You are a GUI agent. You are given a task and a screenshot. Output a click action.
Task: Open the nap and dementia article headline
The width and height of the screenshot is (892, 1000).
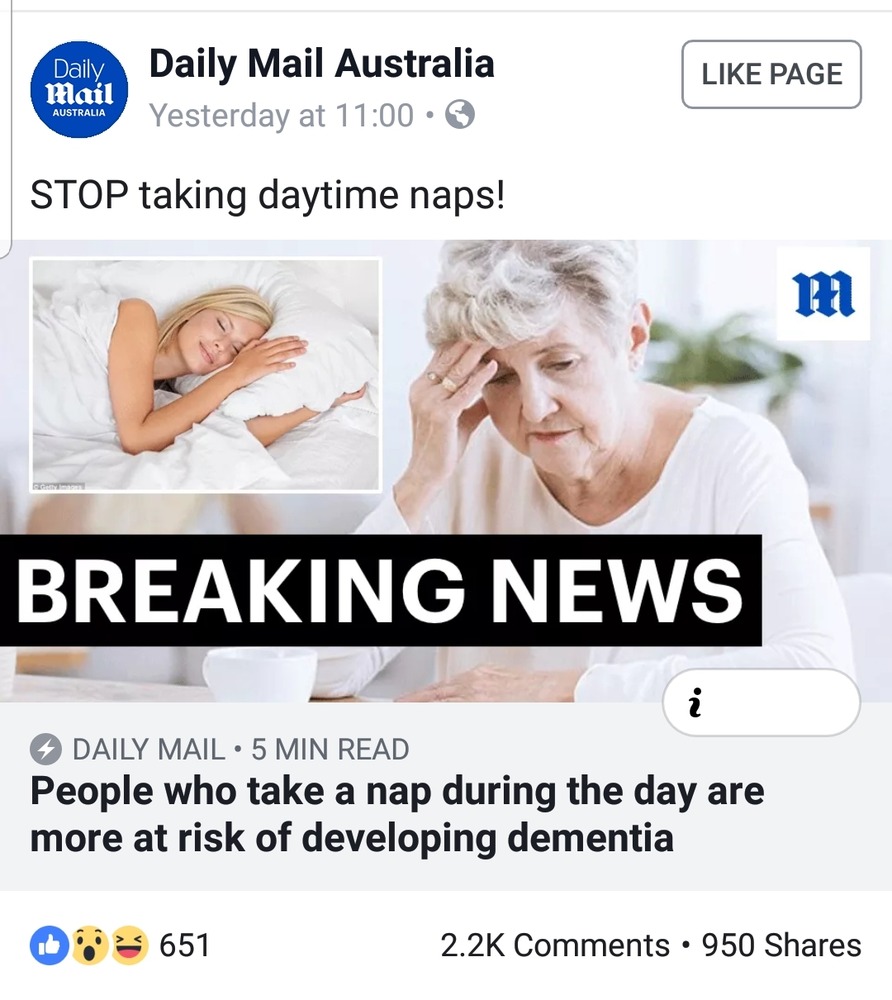397,814
